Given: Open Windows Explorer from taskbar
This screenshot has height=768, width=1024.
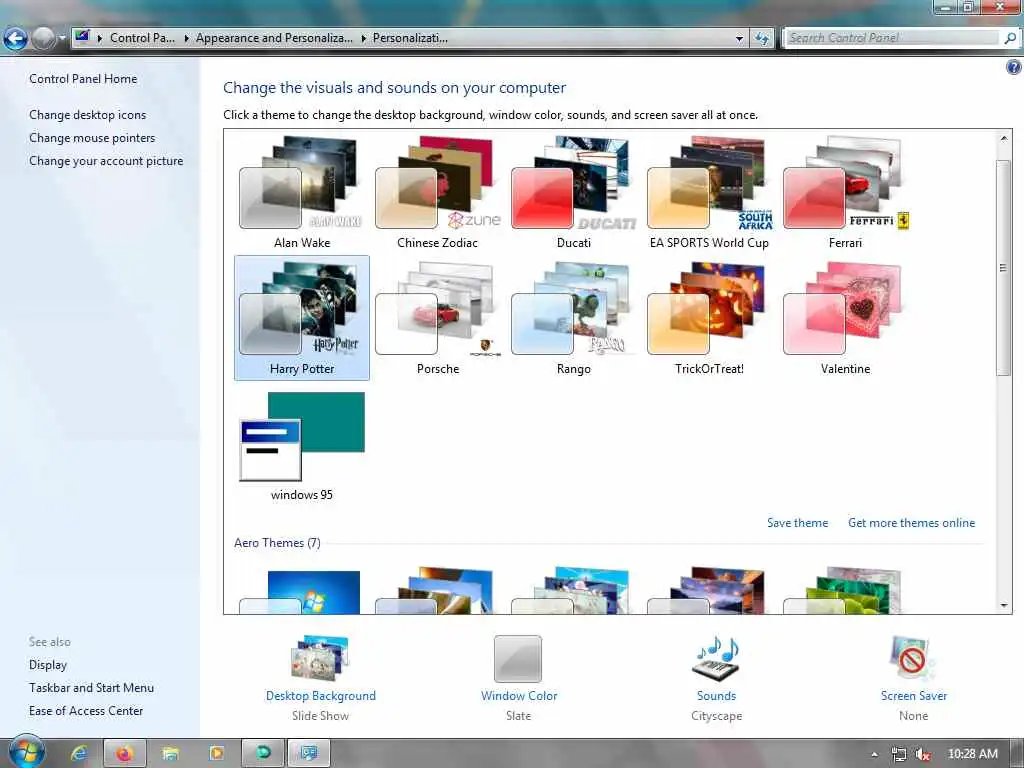Looking at the screenshot, I should click(x=170, y=754).
